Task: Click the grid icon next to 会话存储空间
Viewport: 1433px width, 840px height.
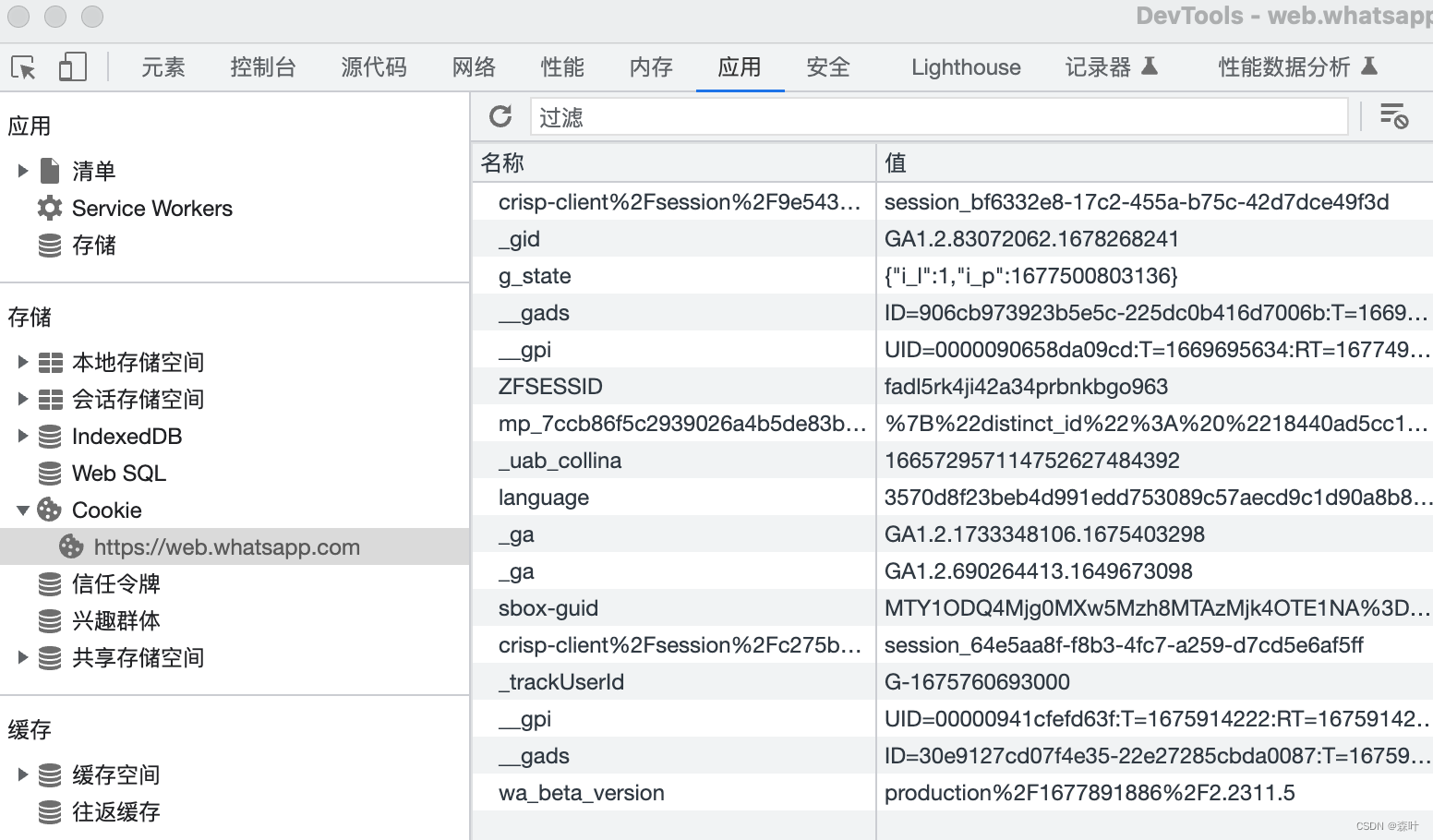Action: 51,399
